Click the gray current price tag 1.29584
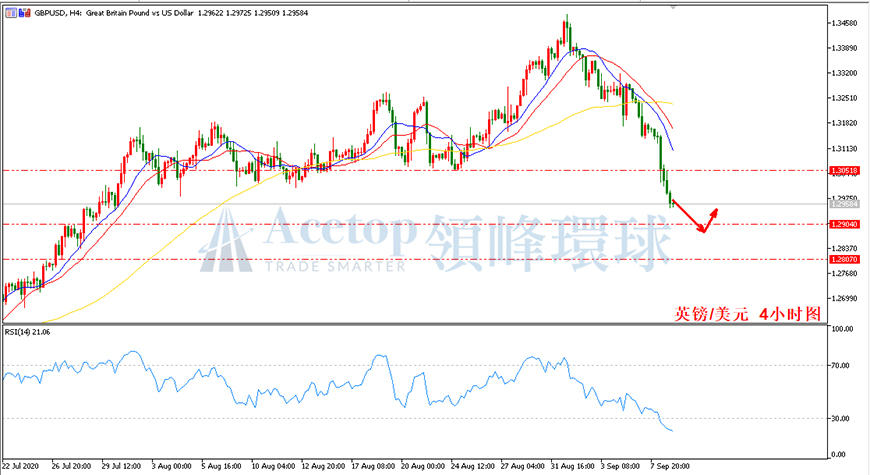This screenshot has height=475, width=870. pyautogui.click(x=844, y=204)
